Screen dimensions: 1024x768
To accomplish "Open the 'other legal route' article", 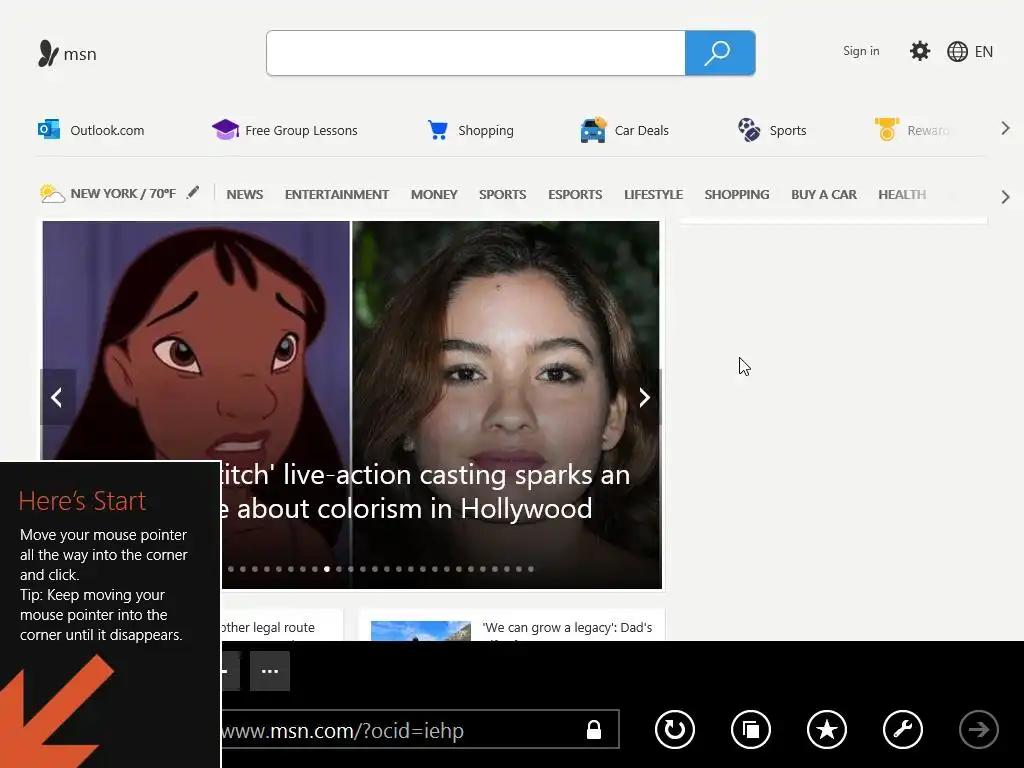I will (268, 628).
